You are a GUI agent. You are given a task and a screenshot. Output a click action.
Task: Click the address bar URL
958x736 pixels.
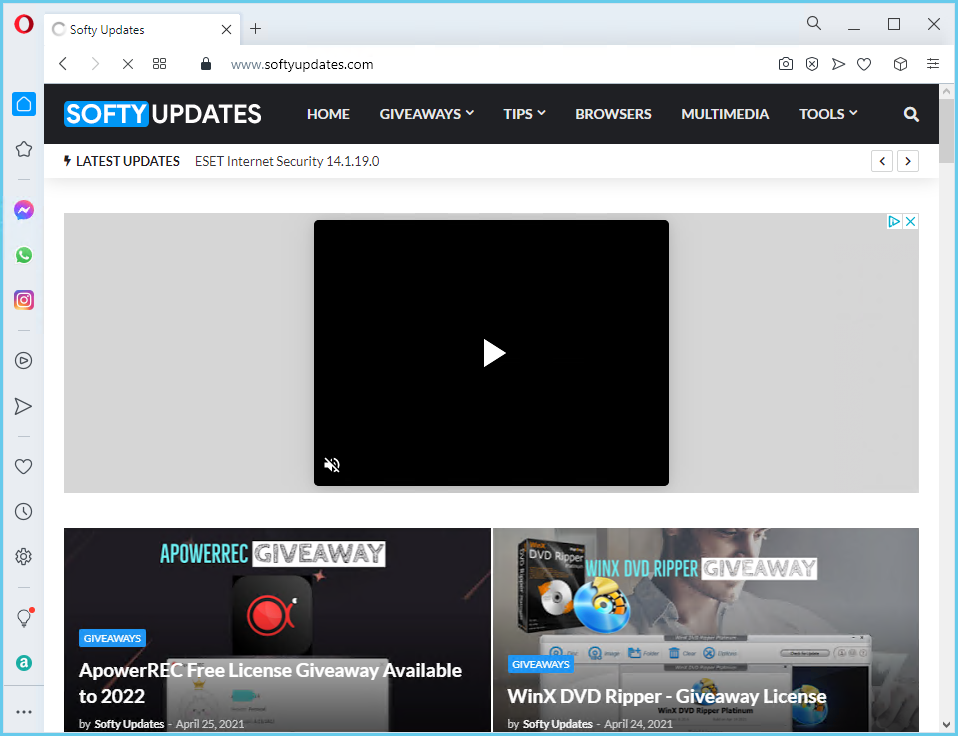coord(302,64)
